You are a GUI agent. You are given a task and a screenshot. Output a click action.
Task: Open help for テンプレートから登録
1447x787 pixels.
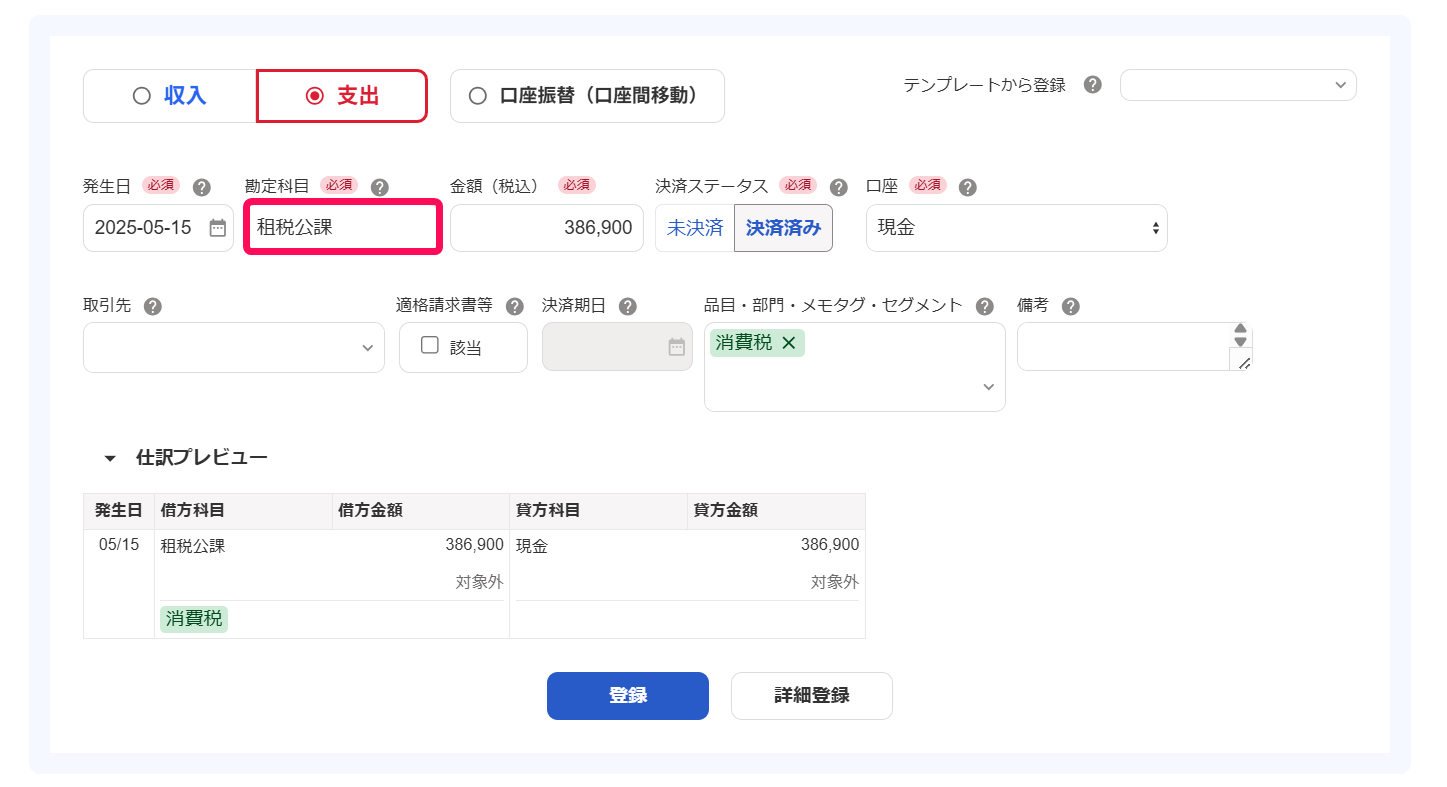click(1093, 85)
